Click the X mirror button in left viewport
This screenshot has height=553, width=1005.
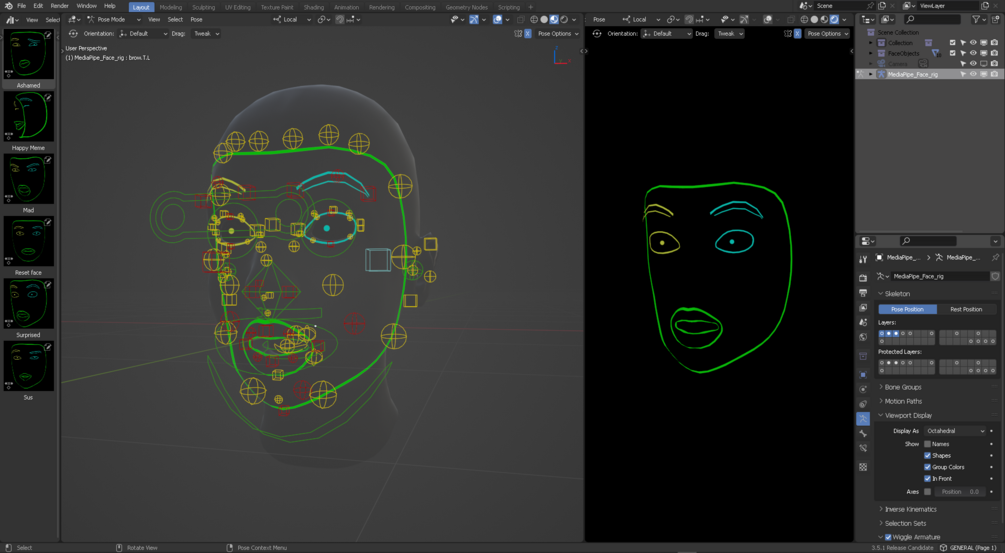pos(527,33)
